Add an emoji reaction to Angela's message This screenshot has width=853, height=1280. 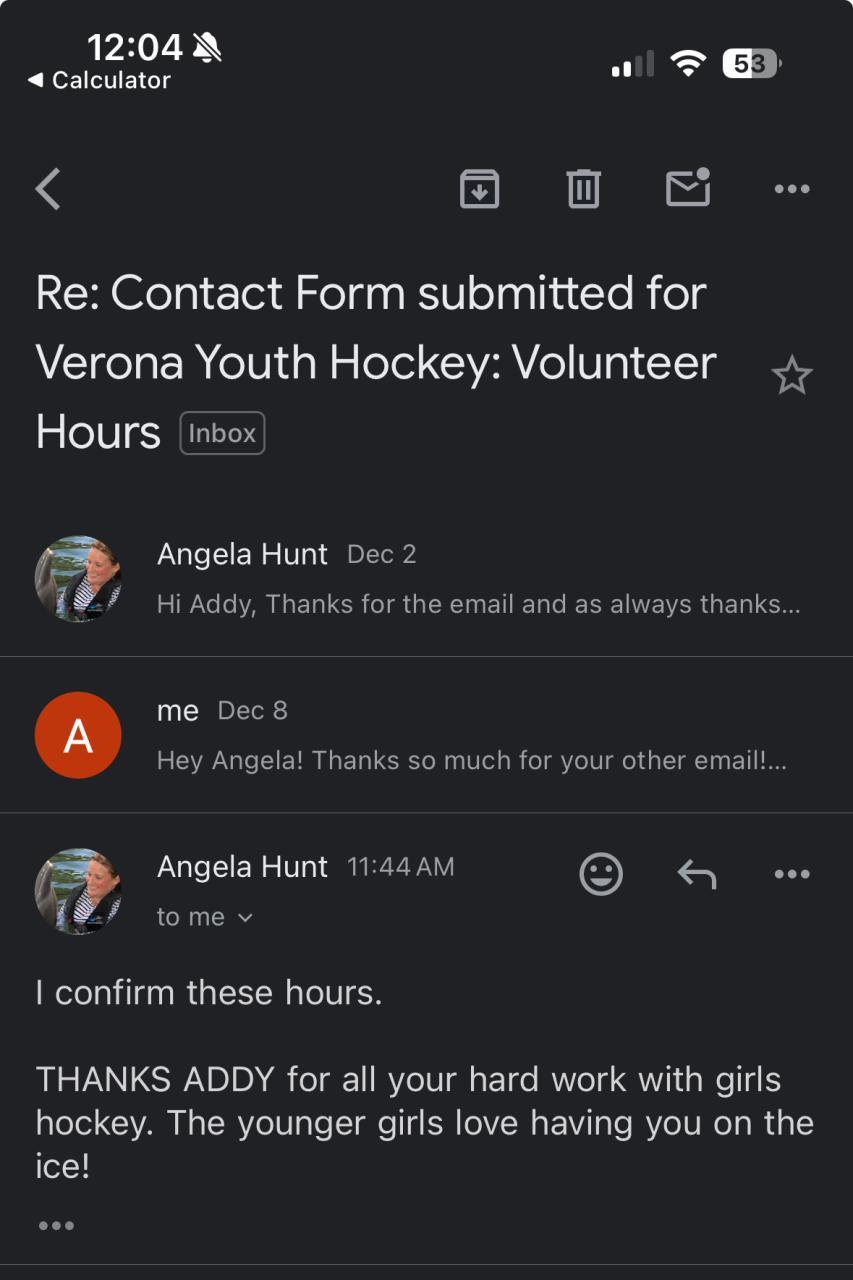[x=601, y=874]
